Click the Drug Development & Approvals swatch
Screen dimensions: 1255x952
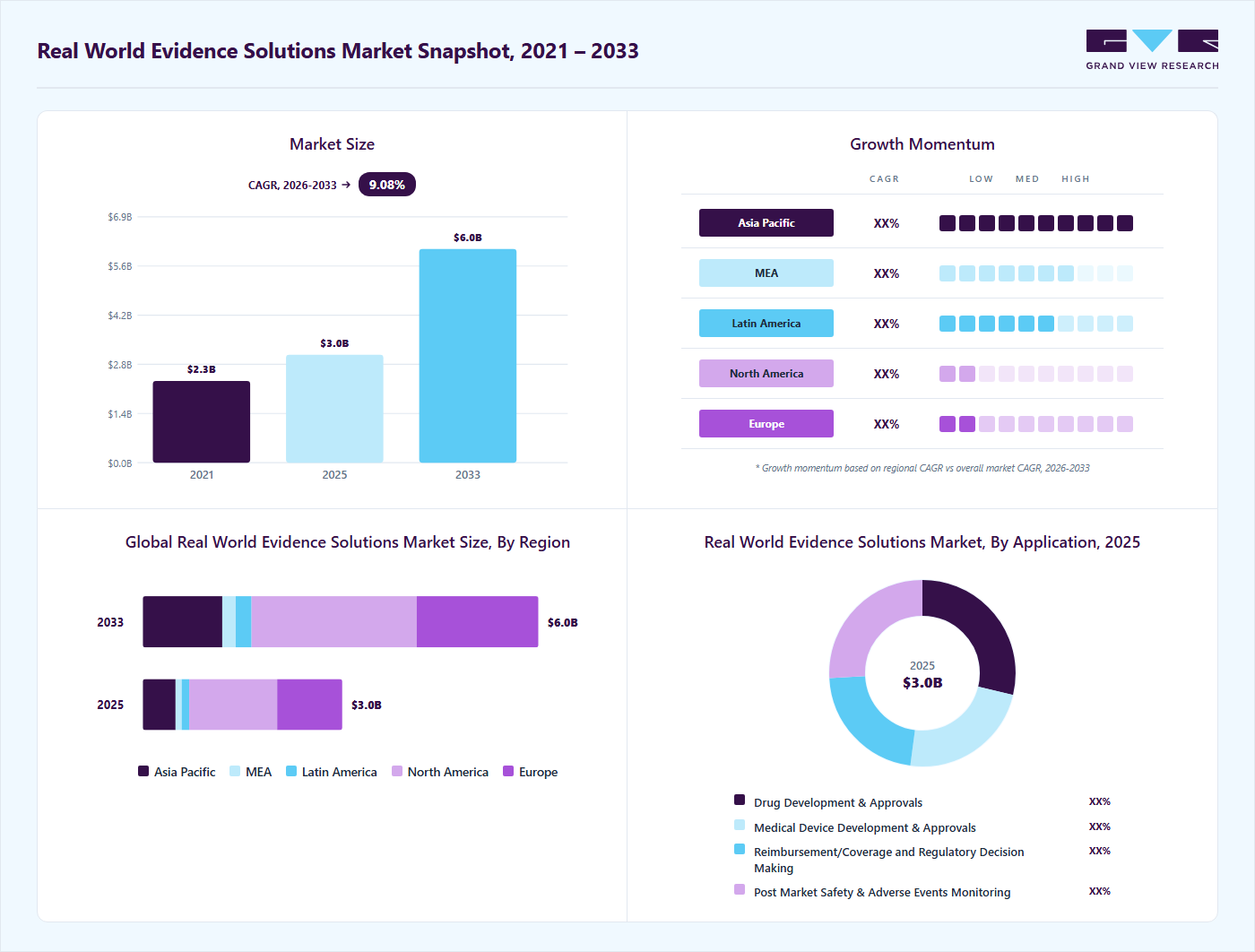tap(740, 800)
